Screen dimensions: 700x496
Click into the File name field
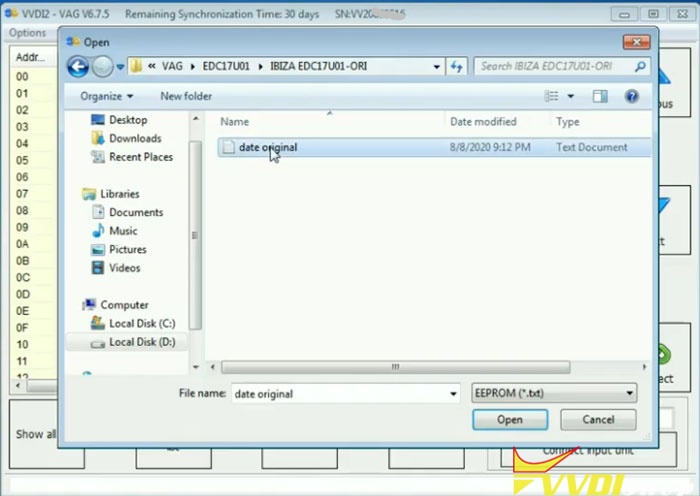tap(340, 394)
